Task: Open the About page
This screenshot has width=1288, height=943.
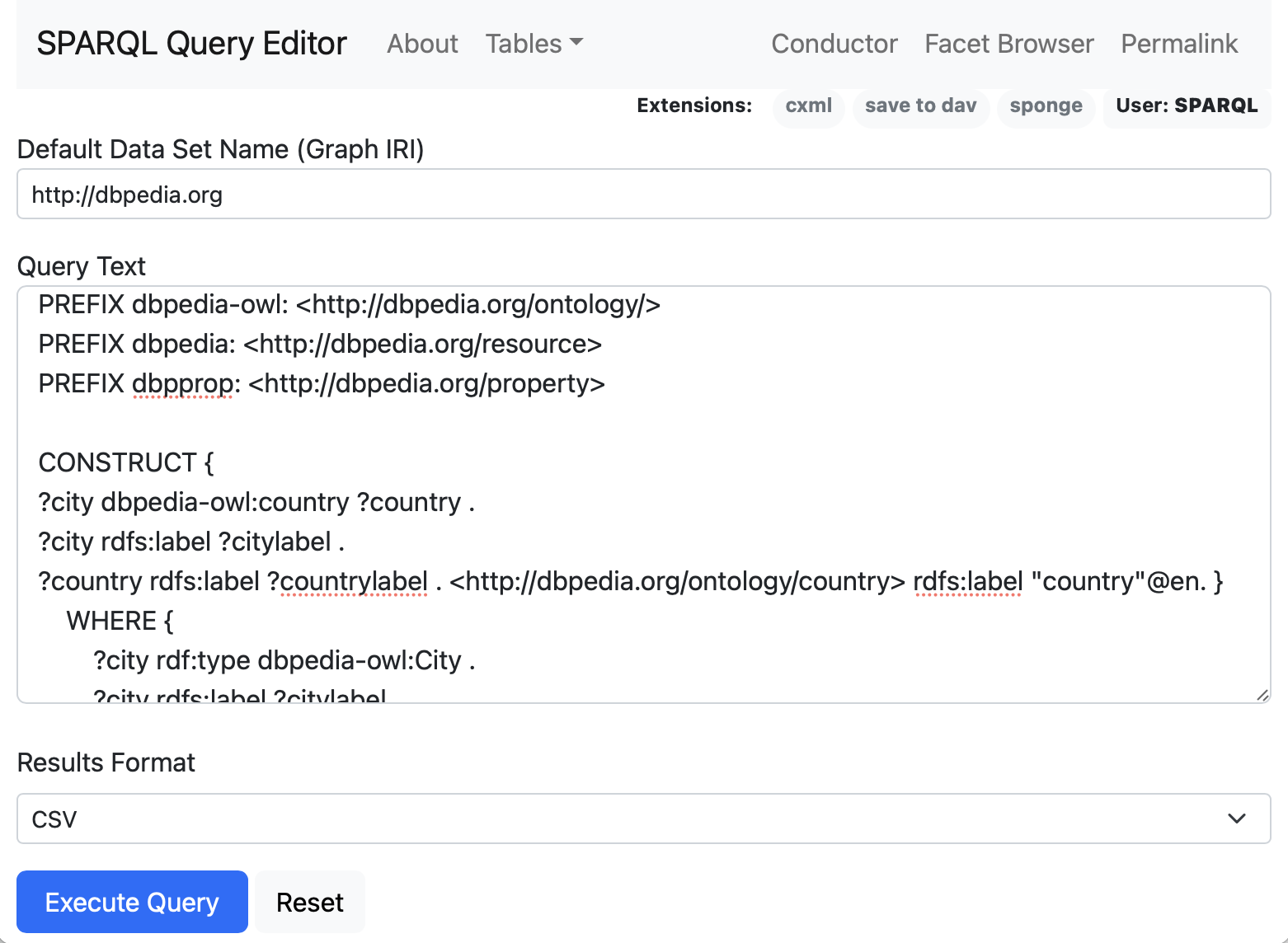Action: point(422,44)
